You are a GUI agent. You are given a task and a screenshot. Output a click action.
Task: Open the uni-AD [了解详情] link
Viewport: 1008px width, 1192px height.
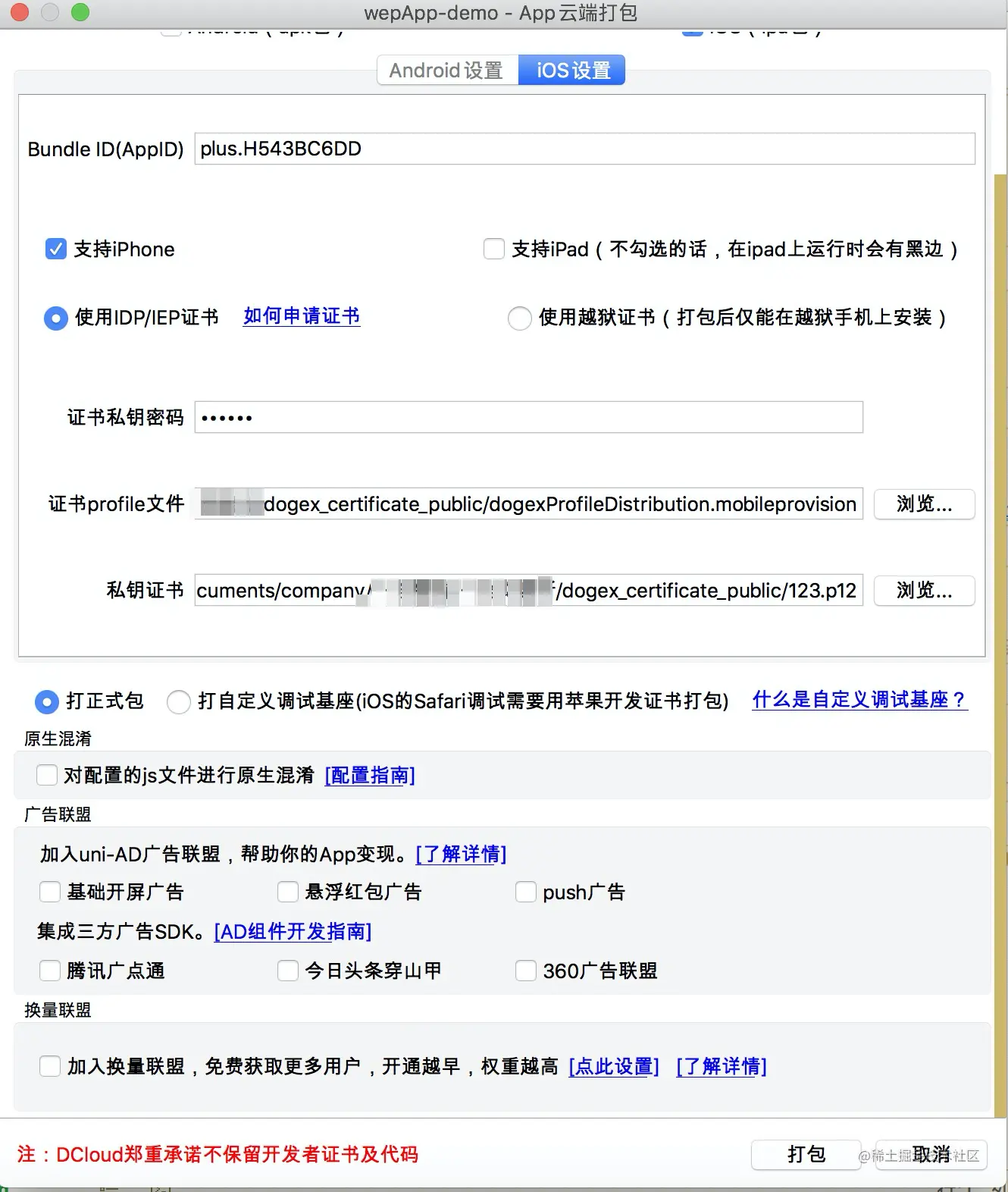[461, 854]
